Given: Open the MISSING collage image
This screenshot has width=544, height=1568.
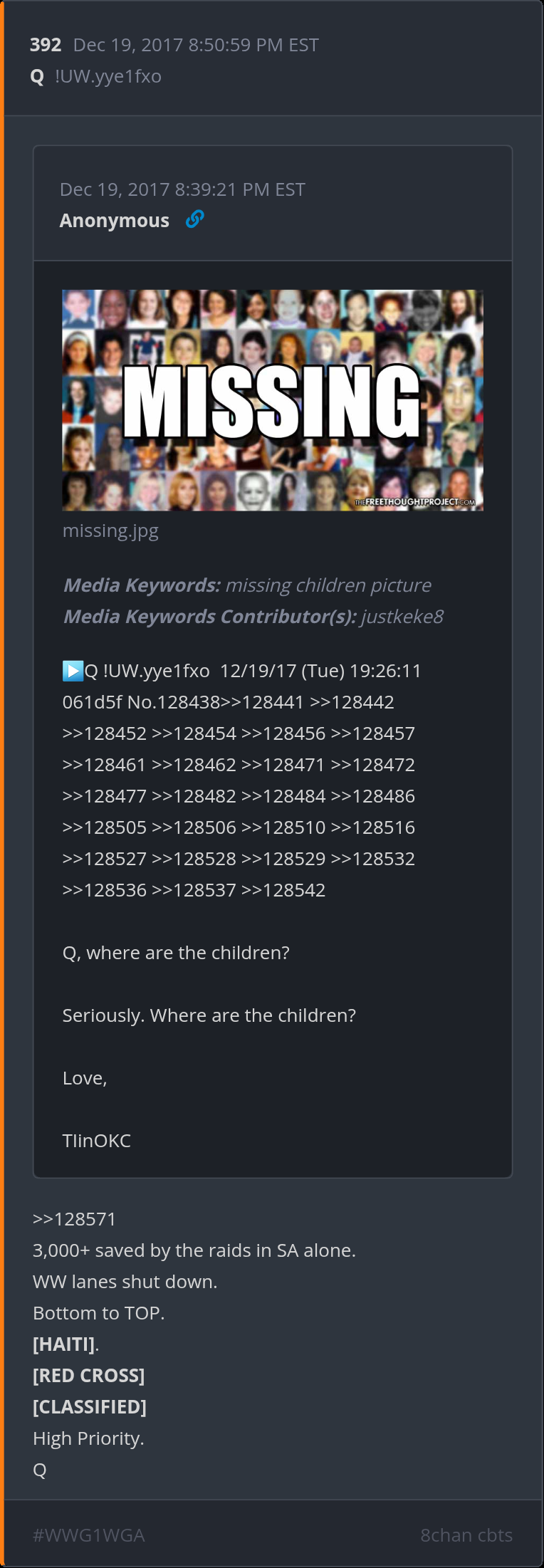Looking at the screenshot, I should click(273, 400).
